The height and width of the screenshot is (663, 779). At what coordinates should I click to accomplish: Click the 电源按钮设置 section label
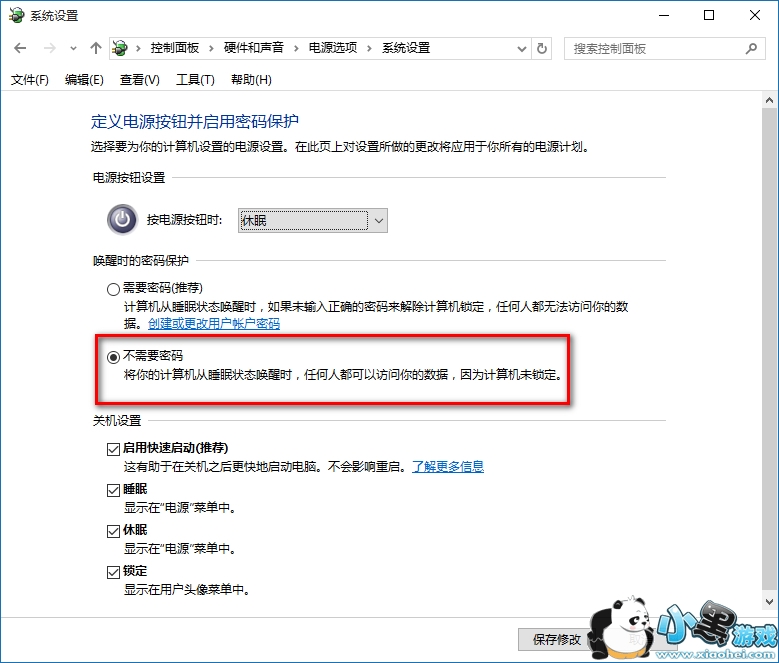click(x=129, y=178)
